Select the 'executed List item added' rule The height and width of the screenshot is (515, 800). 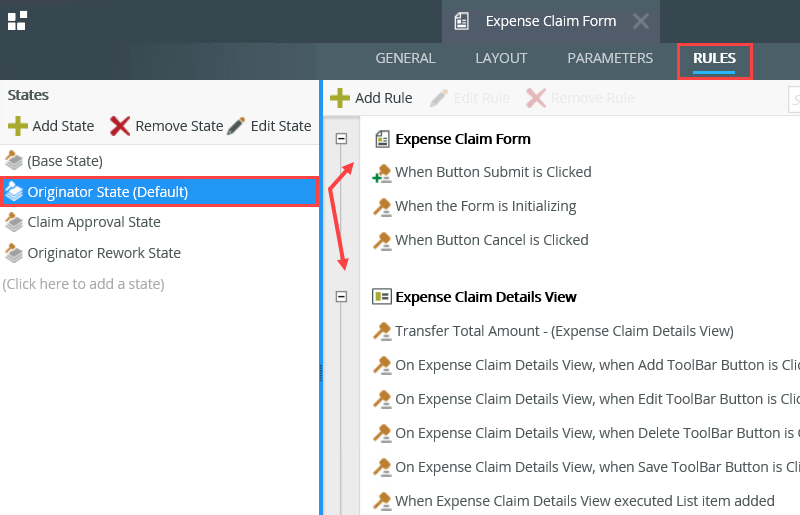pos(585,501)
